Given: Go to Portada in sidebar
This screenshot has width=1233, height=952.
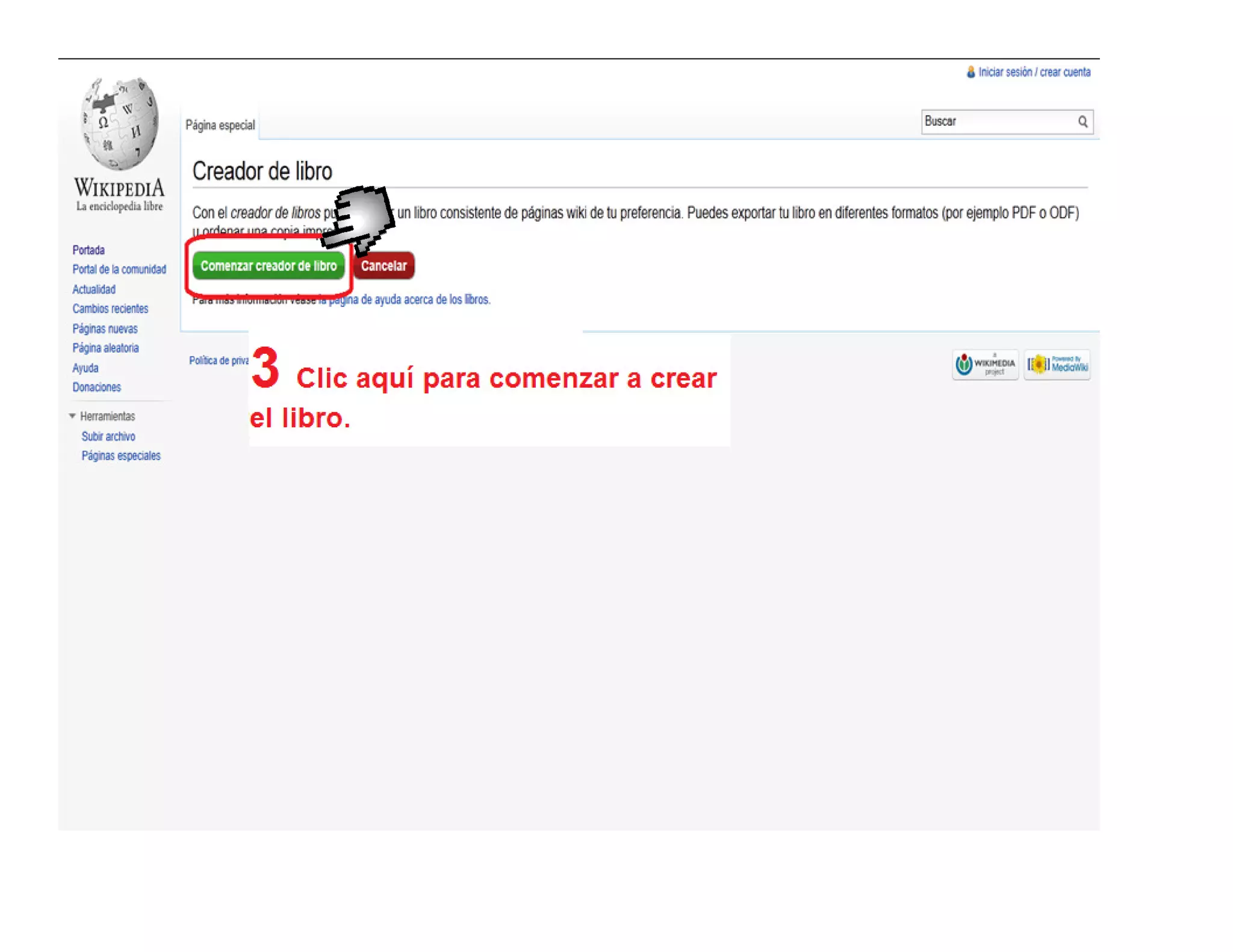Looking at the screenshot, I should pyautogui.click(x=89, y=250).
